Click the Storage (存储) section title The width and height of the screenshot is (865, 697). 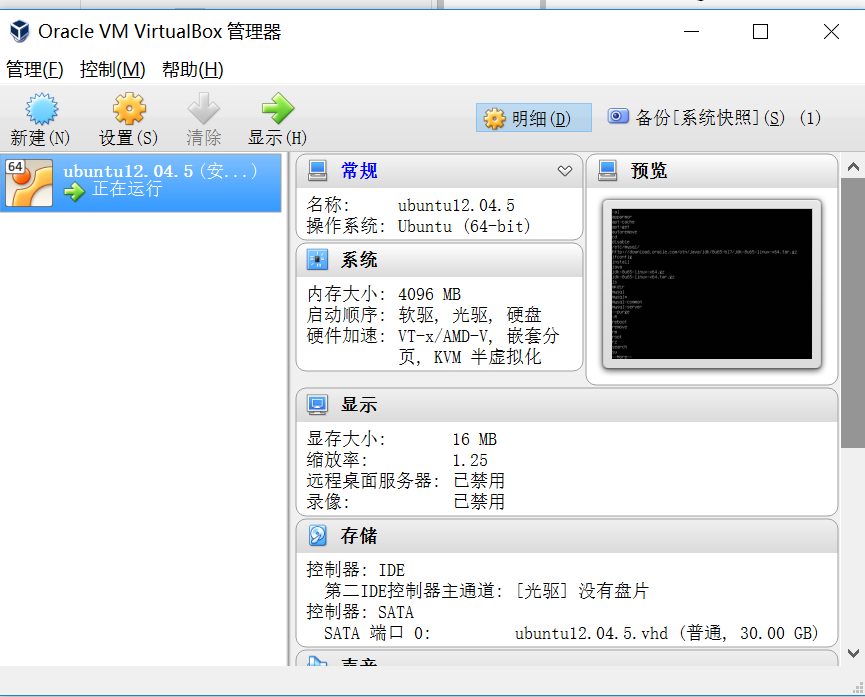pyautogui.click(x=359, y=535)
